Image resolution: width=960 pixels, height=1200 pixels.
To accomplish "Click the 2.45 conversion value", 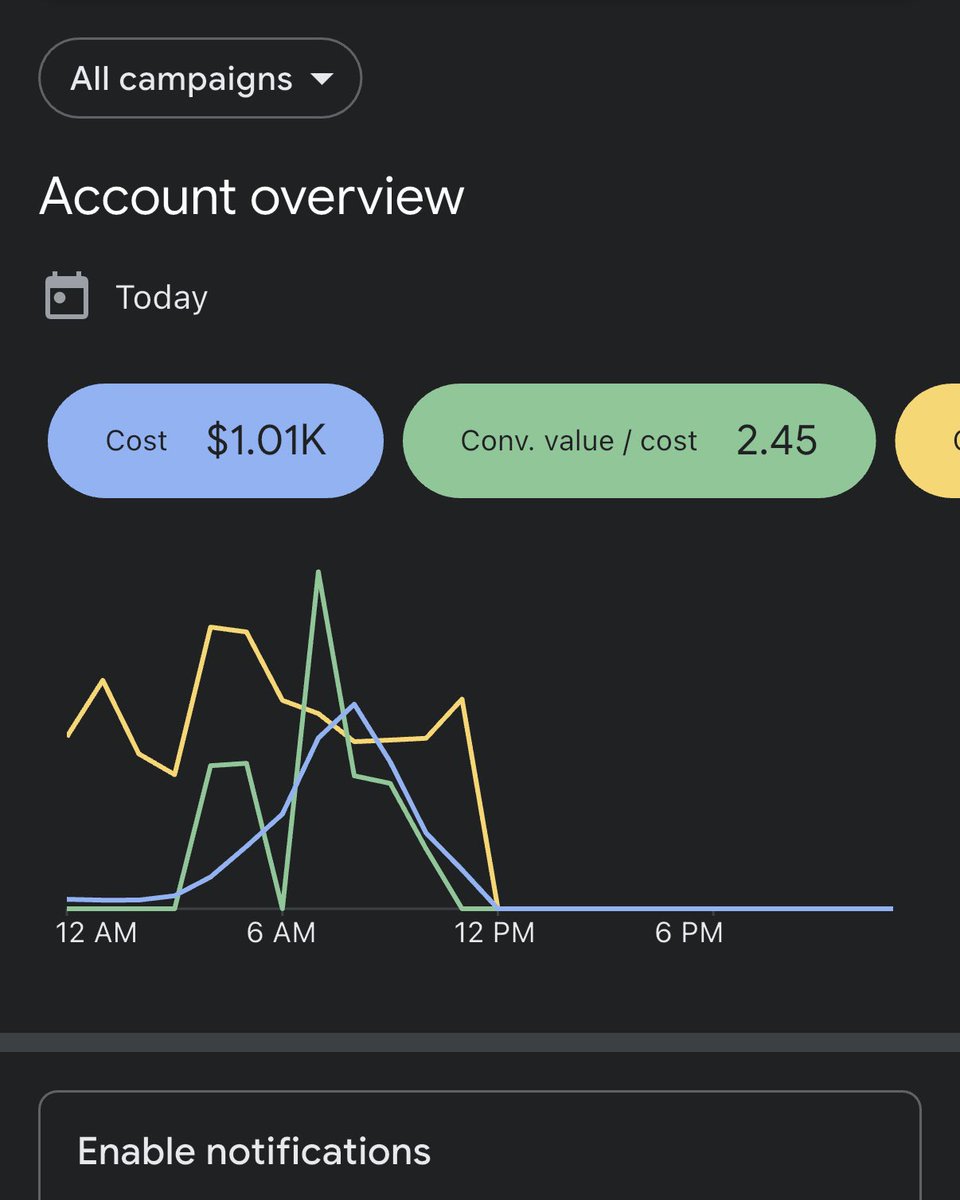I will 777,441.
